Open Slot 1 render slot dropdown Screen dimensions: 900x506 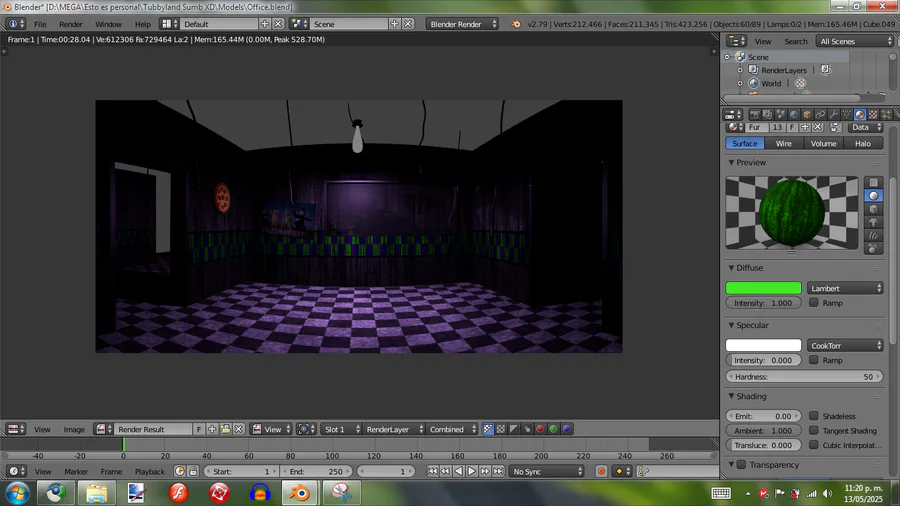tap(340, 429)
